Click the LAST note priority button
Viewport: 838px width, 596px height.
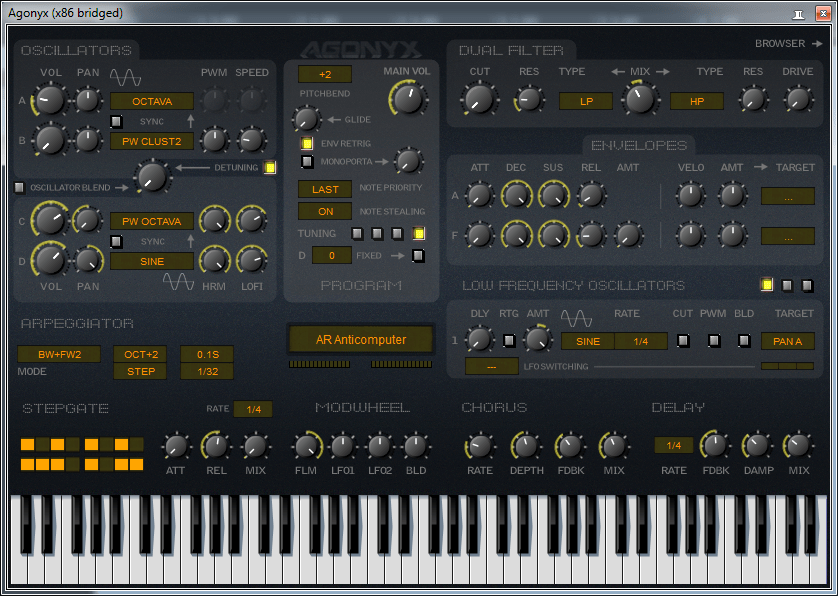click(x=325, y=189)
